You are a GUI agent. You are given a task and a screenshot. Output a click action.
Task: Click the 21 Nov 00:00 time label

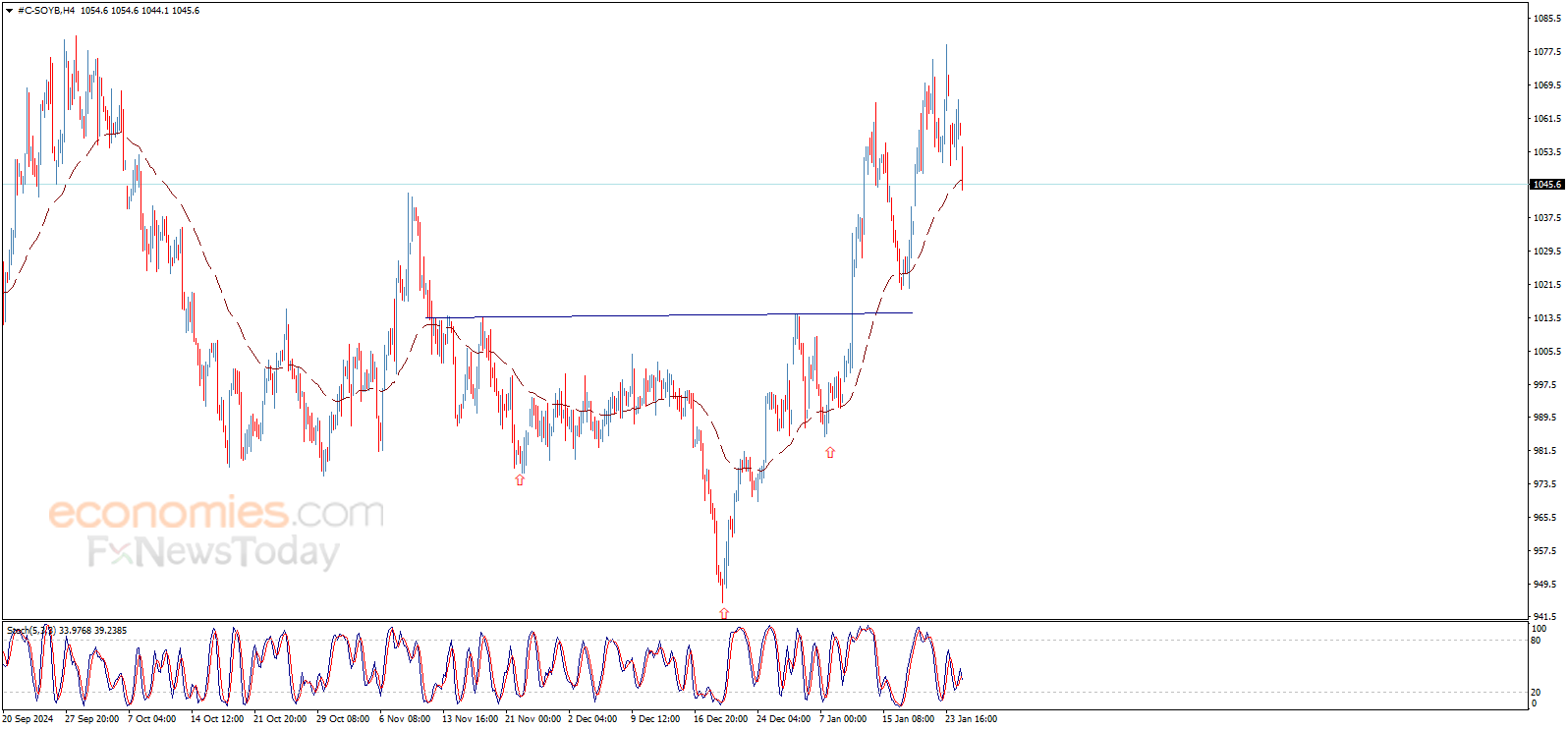[x=532, y=719]
